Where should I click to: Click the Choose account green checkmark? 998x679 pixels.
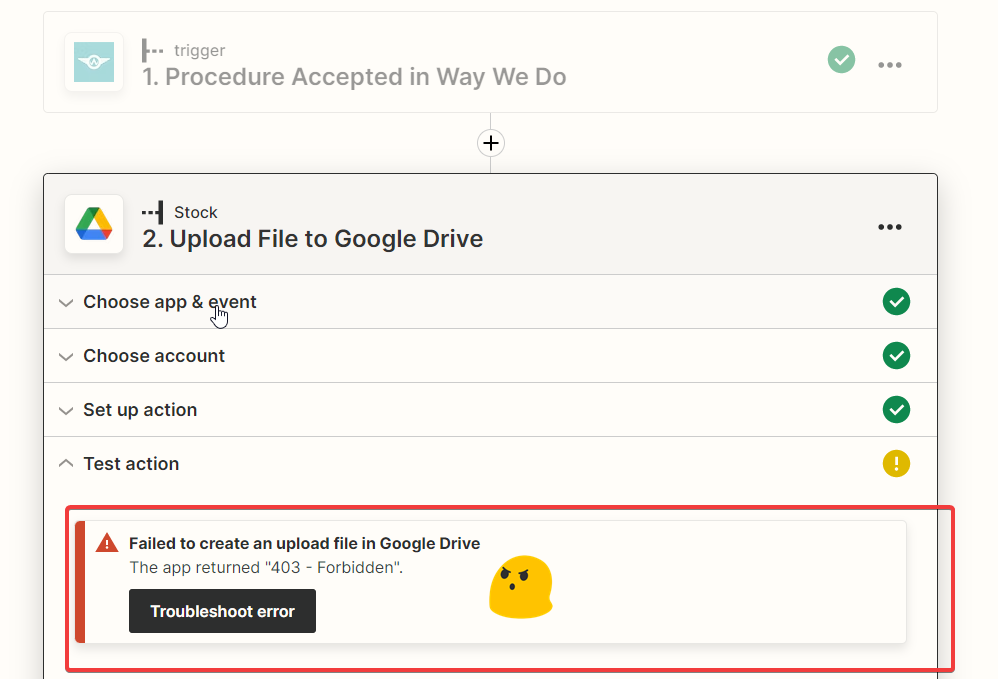coord(896,356)
